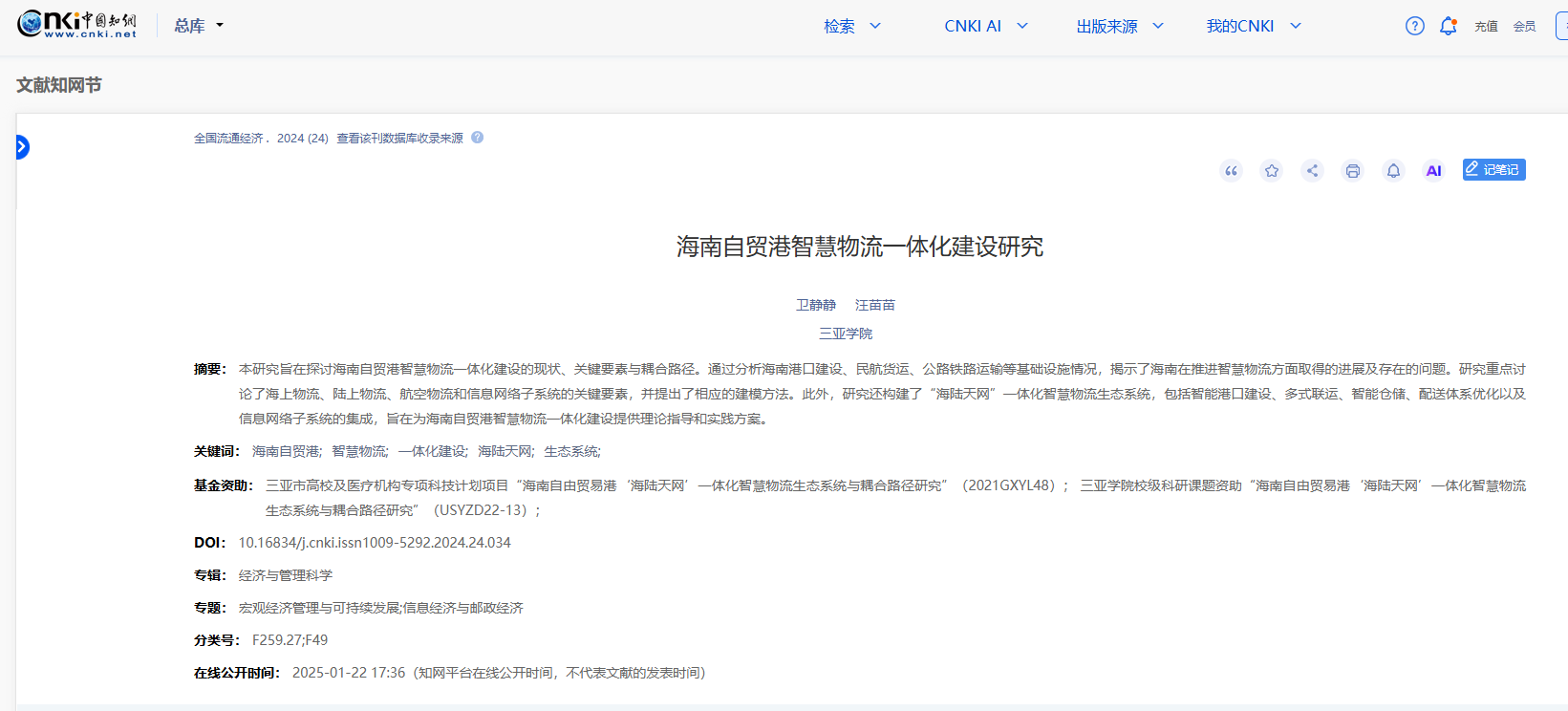Open the 出版来源 menu
The width and height of the screenshot is (1568, 711).
coord(1119,26)
